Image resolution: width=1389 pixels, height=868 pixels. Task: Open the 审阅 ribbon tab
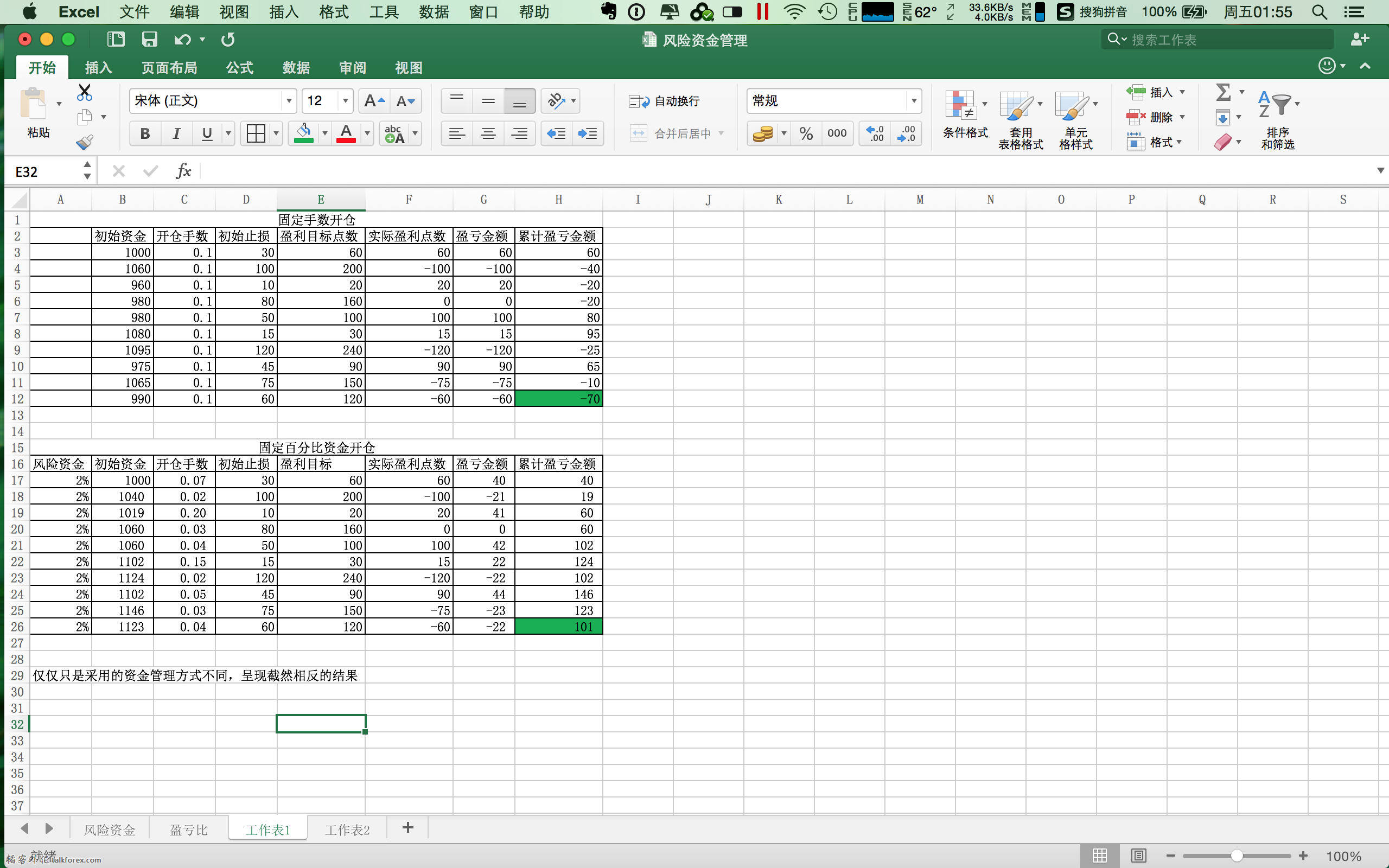click(353, 68)
